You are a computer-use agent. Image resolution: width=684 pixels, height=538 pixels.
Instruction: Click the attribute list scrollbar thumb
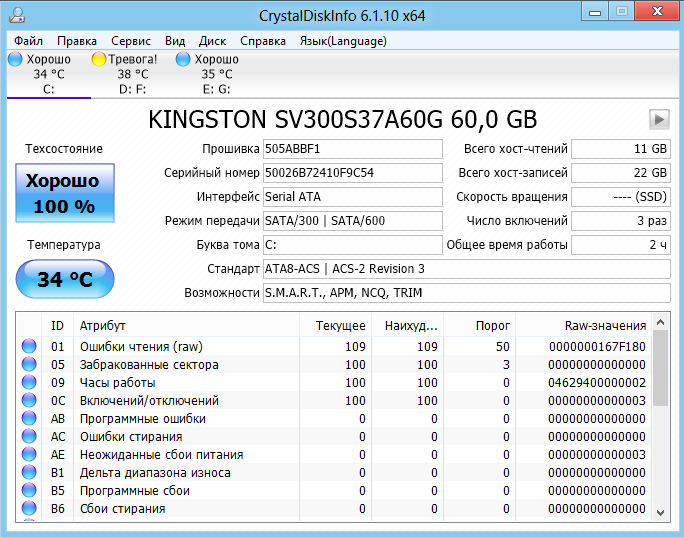click(660, 368)
